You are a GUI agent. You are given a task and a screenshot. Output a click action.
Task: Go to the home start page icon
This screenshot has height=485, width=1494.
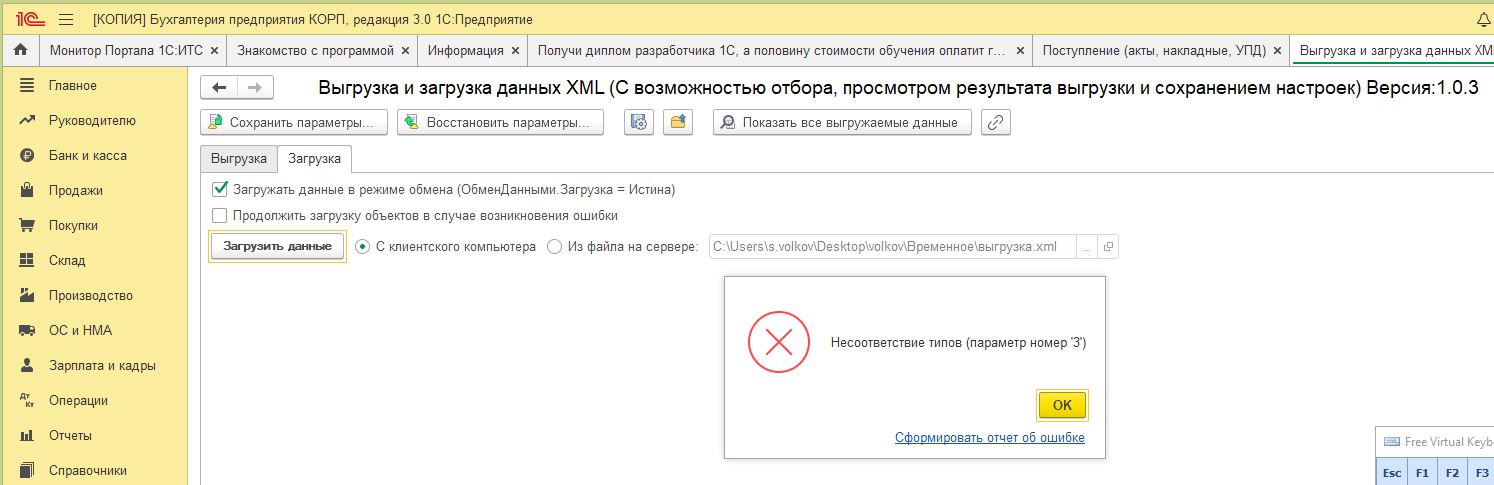click(x=19, y=50)
